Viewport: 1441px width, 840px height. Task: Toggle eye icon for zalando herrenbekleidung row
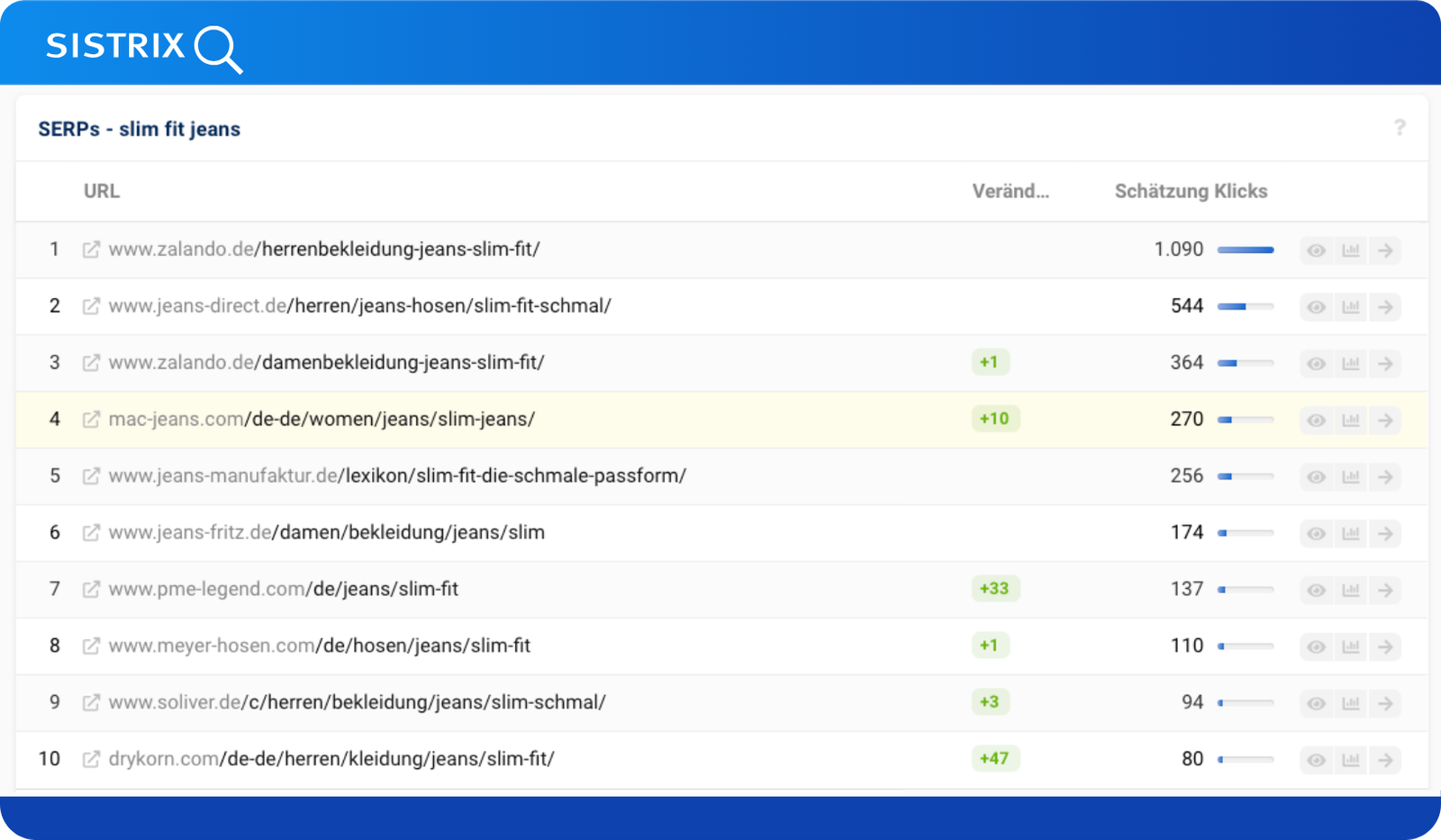click(1316, 250)
